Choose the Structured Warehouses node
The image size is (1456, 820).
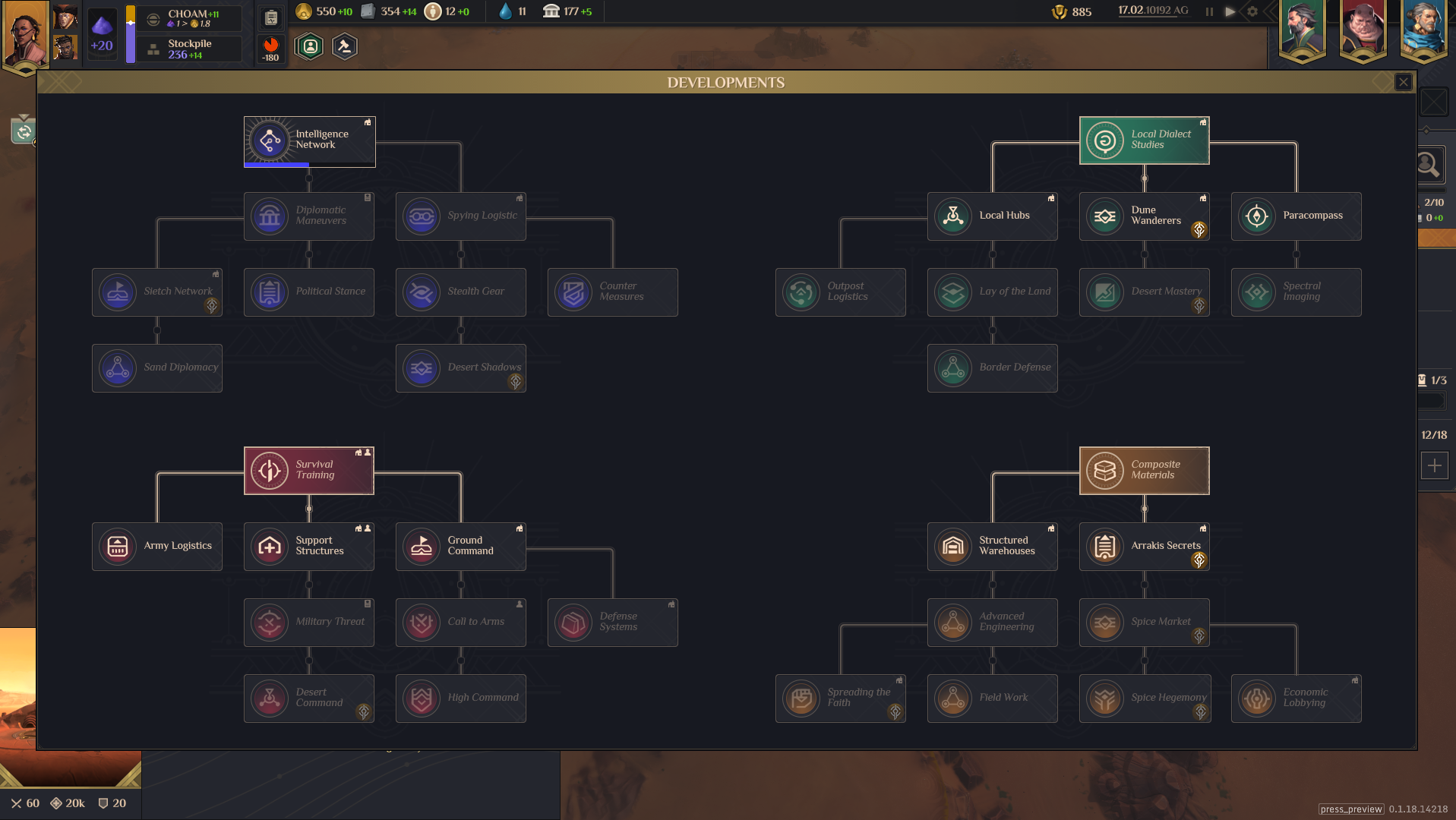993,547
